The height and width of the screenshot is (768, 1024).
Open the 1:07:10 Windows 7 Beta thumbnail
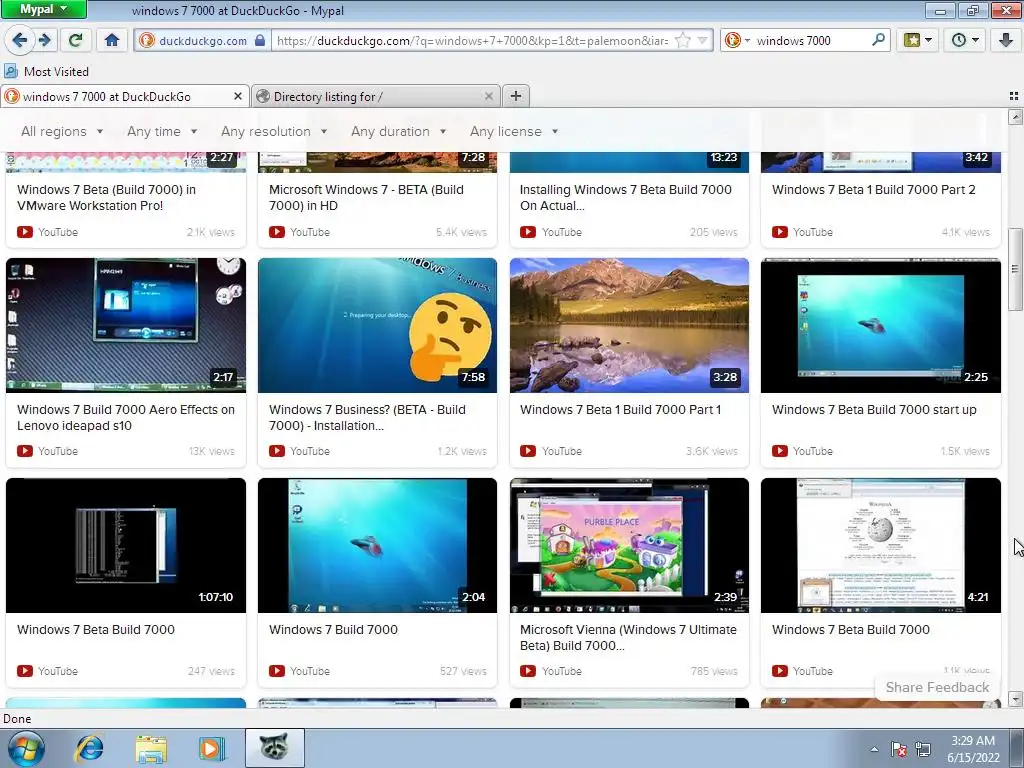[126, 545]
